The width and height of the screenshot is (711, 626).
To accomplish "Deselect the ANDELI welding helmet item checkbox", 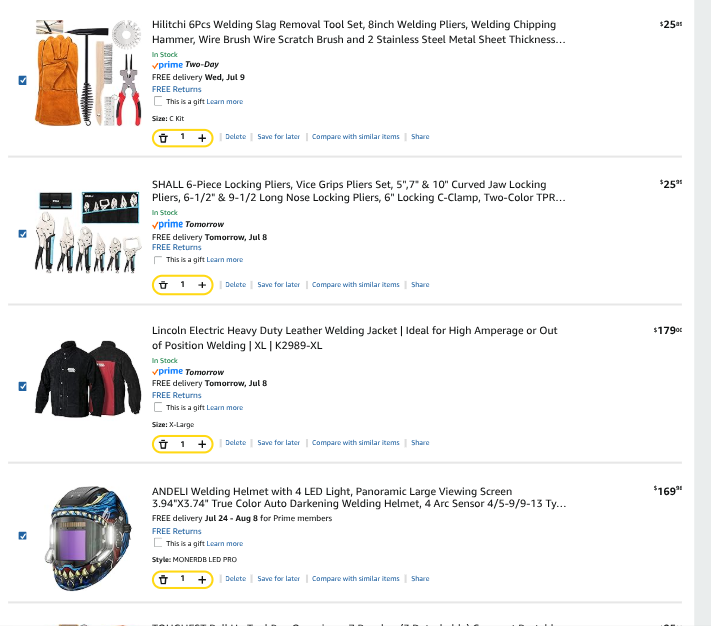I will pyautogui.click(x=23, y=536).
